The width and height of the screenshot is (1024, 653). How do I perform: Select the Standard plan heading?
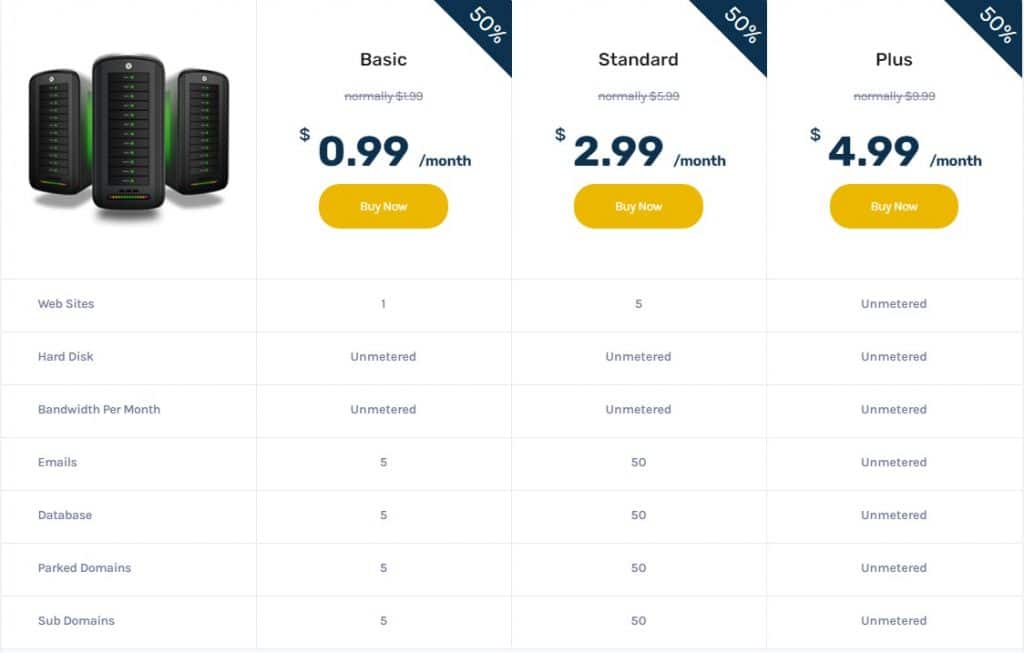point(638,60)
